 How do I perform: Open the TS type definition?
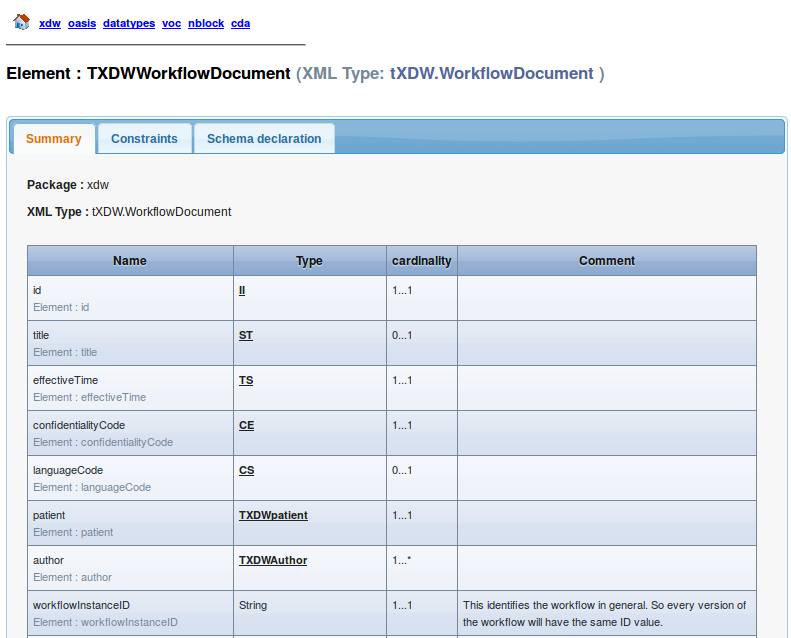pos(246,380)
